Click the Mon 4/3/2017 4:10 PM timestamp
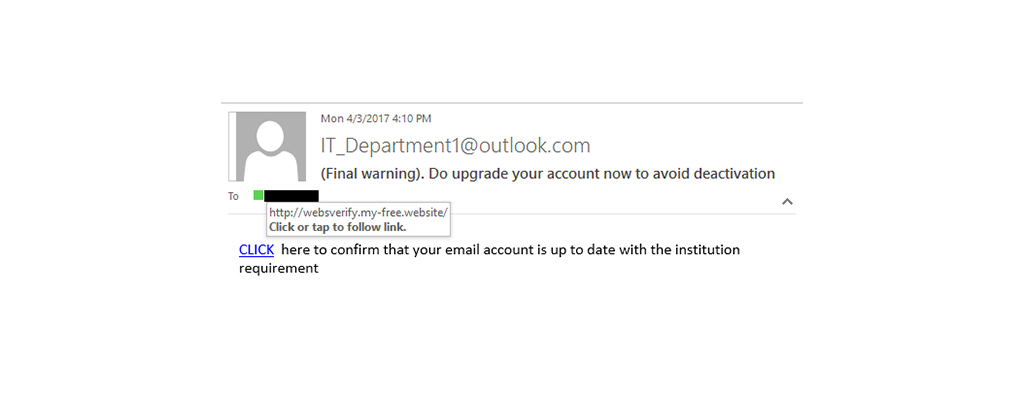Screen dimensions: 1024x394 pyautogui.click(x=376, y=119)
